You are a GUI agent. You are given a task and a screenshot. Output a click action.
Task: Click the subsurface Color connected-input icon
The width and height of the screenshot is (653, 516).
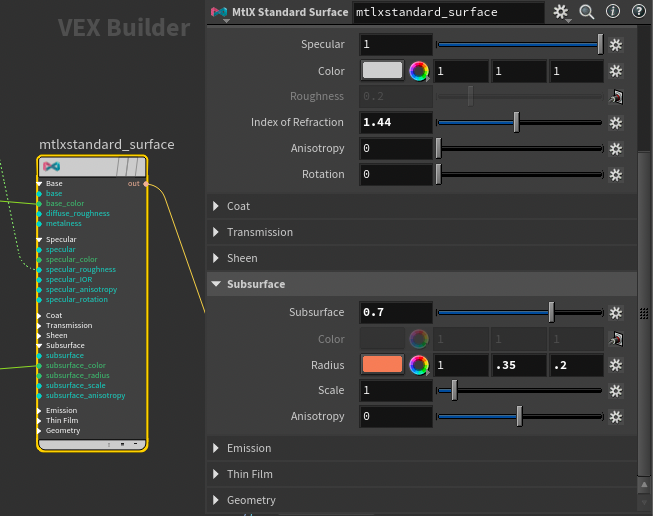616,339
